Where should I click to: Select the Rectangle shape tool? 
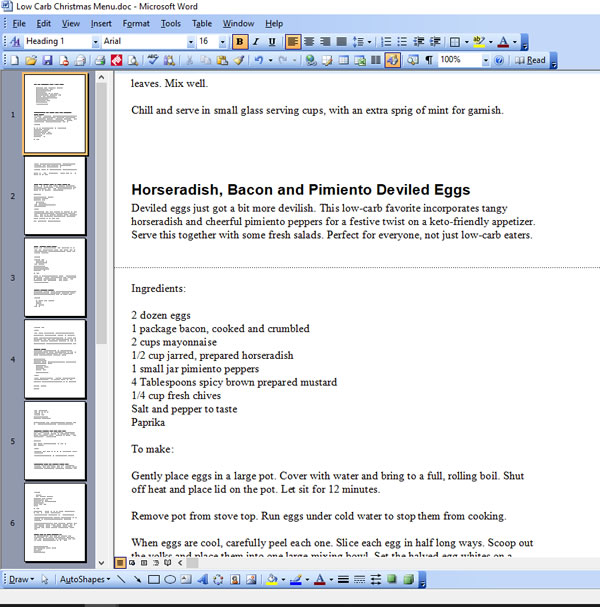pyautogui.click(x=154, y=580)
